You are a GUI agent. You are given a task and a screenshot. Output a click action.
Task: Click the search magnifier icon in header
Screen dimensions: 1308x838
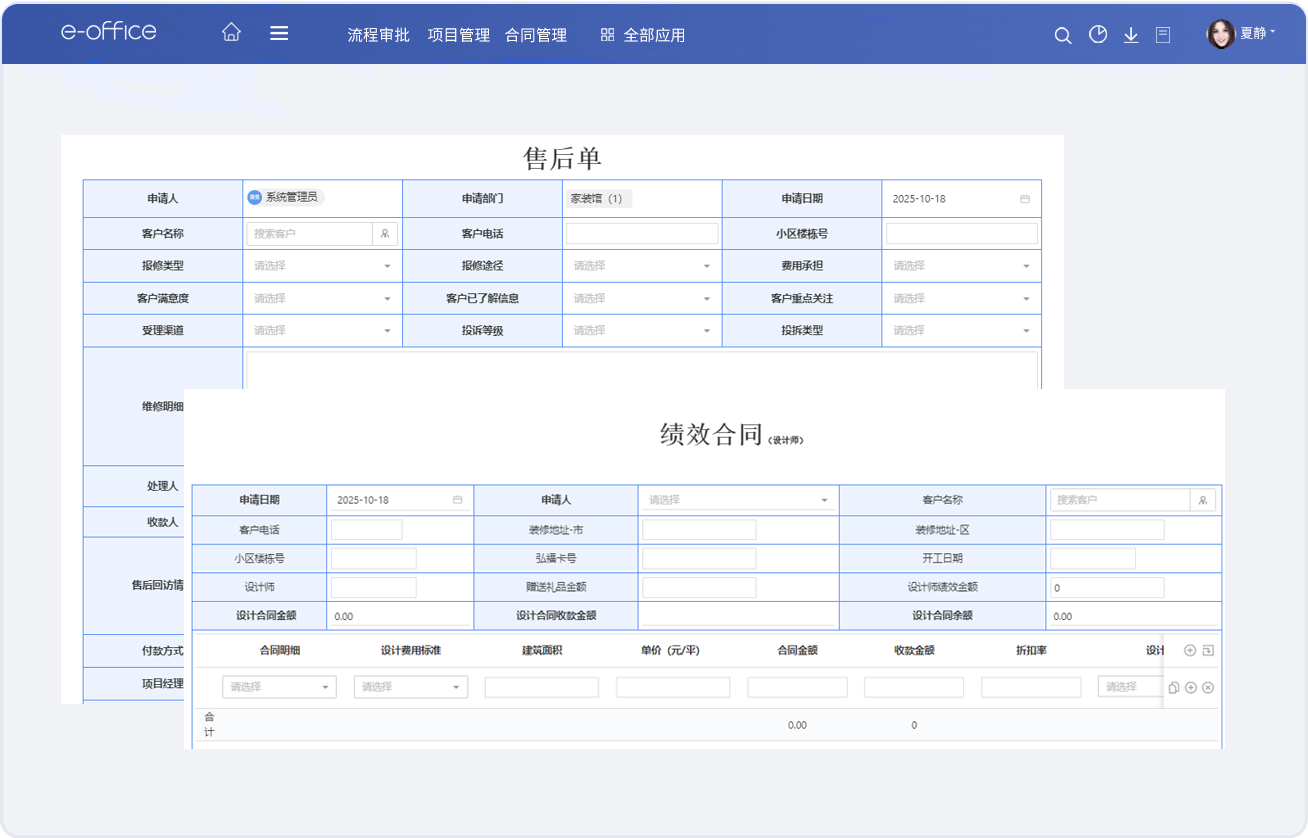[1063, 35]
